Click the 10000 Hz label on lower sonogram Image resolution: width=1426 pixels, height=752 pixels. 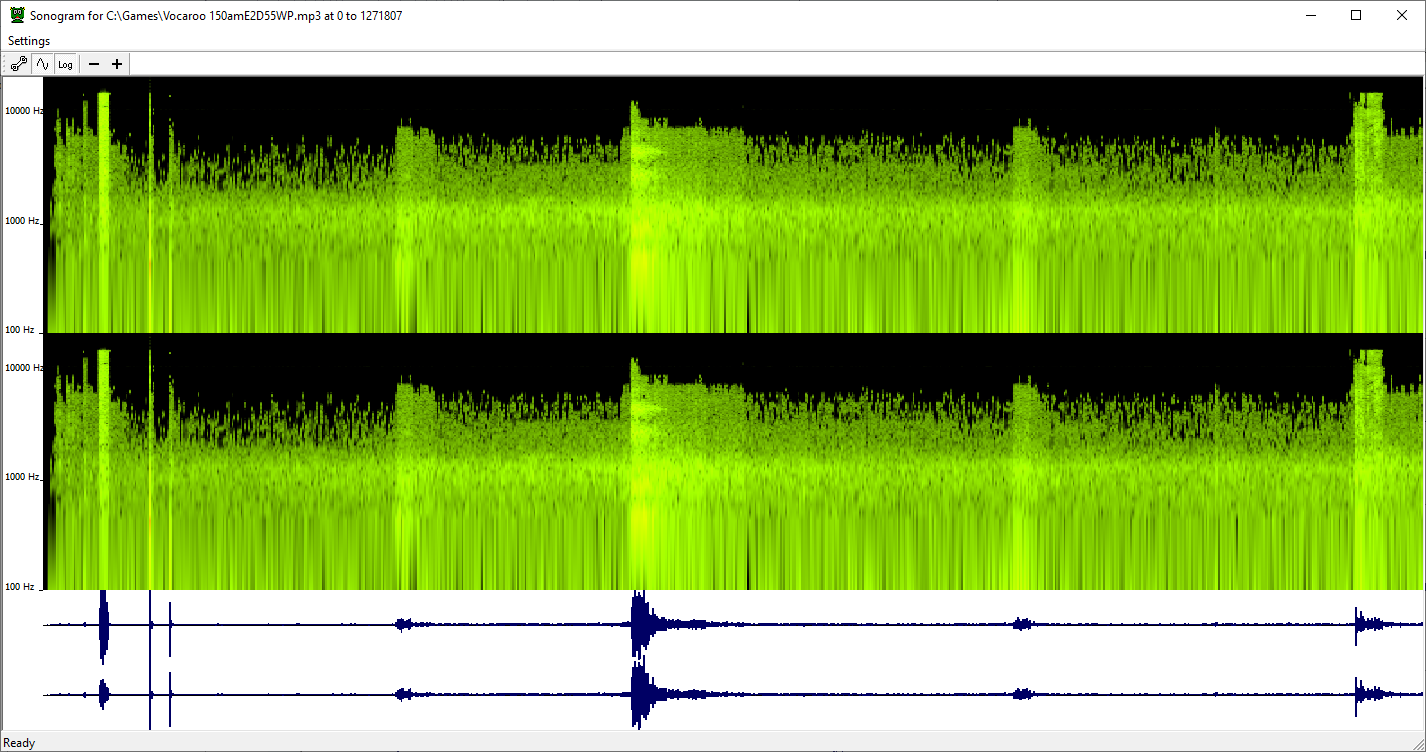point(25,368)
